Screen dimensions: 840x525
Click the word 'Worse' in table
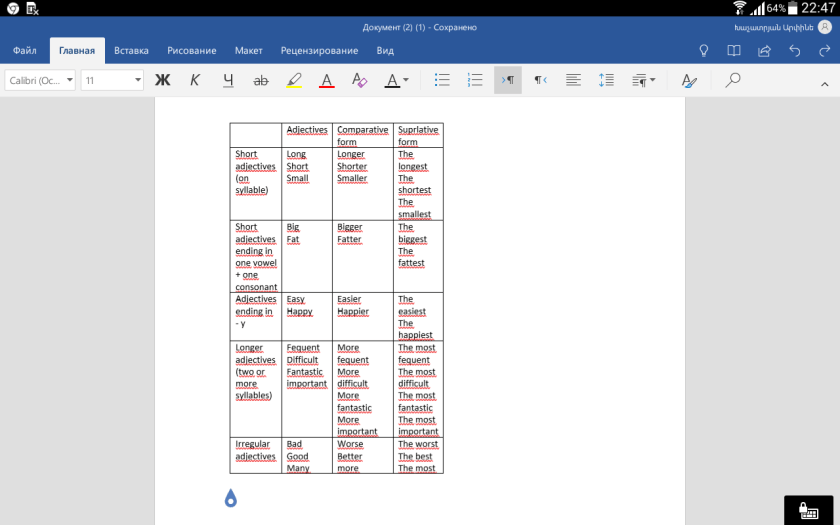[350, 444]
